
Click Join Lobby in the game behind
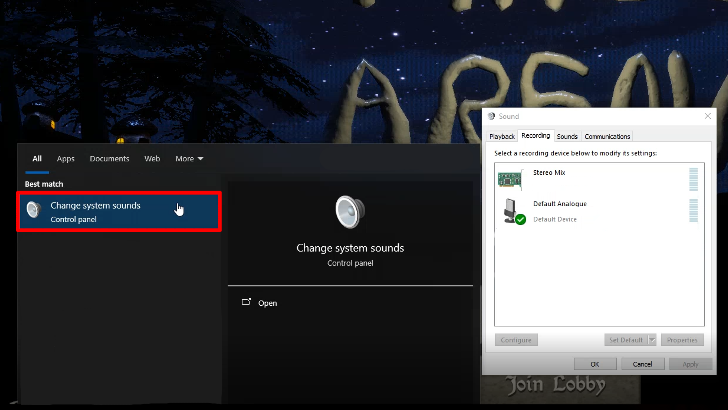[556, 385]
